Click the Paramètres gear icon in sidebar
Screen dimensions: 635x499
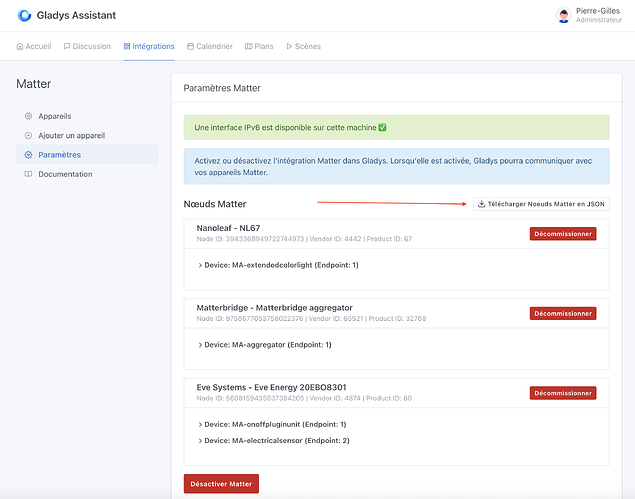pyautogui.click(x=28, y=155)
